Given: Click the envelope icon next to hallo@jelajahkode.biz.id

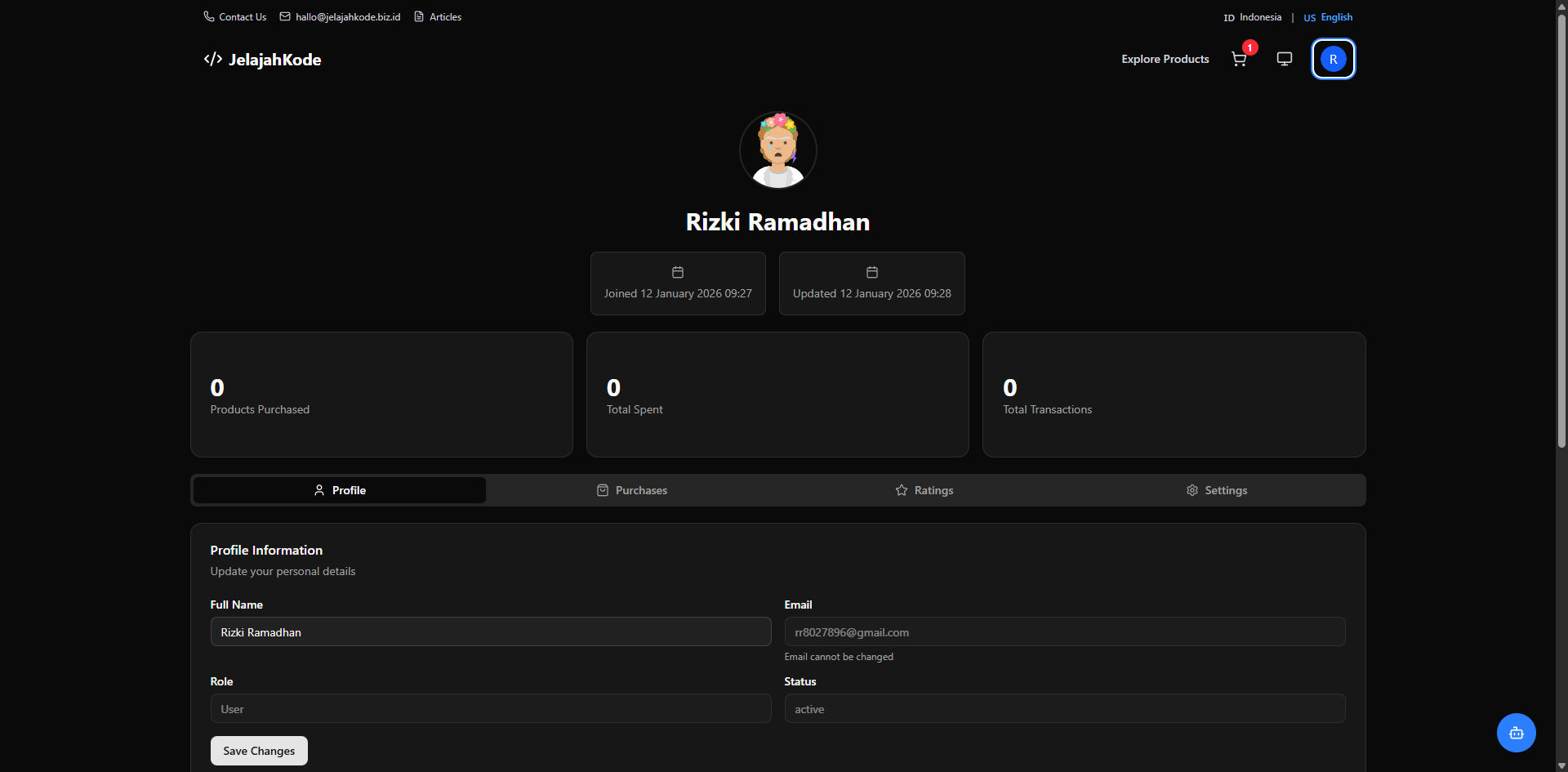Looking at the screenshot, I should click(x=284, y=16).
